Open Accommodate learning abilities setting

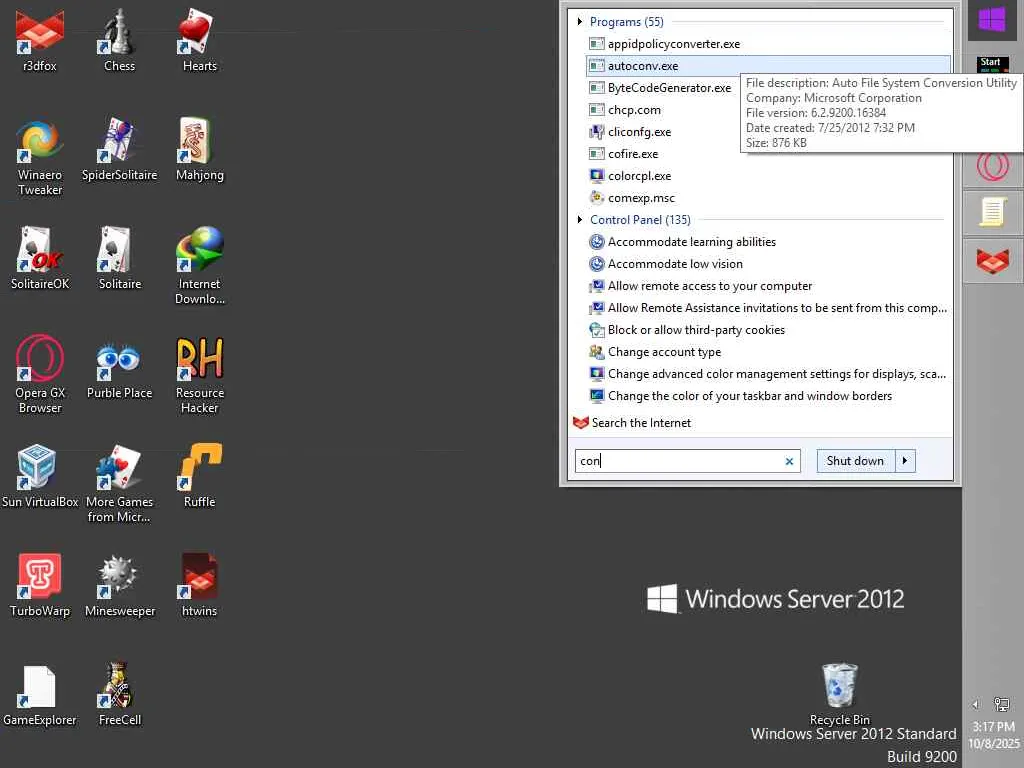(768, 242)
